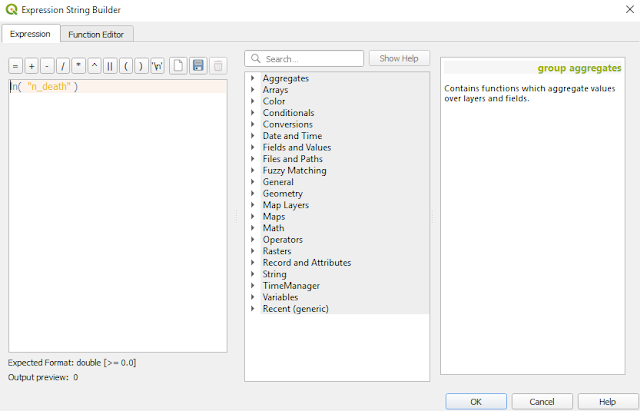Click into the function Search field
The image size is (640, 411).
[x=304, y=59]
